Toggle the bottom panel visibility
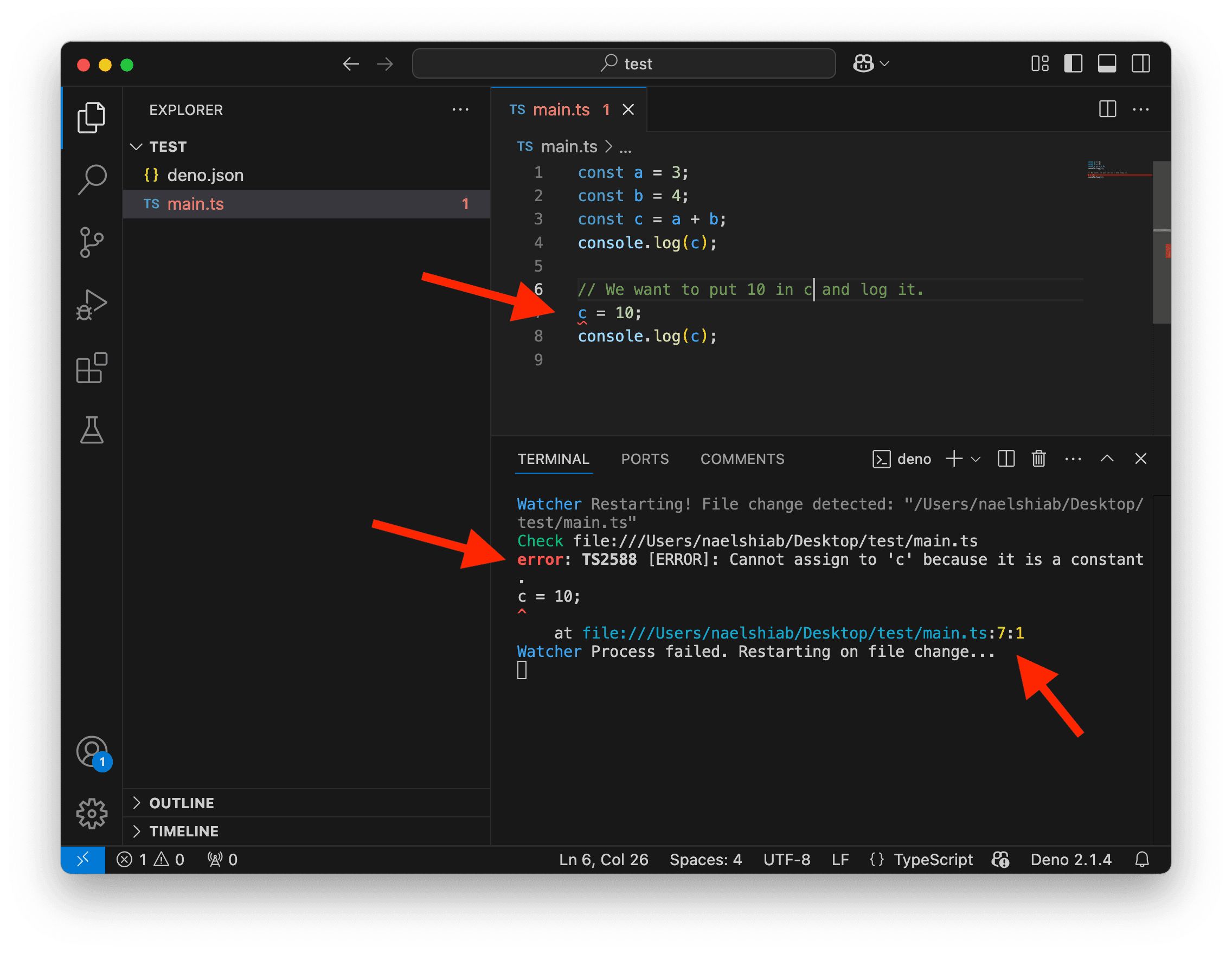Image resolution: width=1232 pixels, height=954 pixels. coord(1107,63)
